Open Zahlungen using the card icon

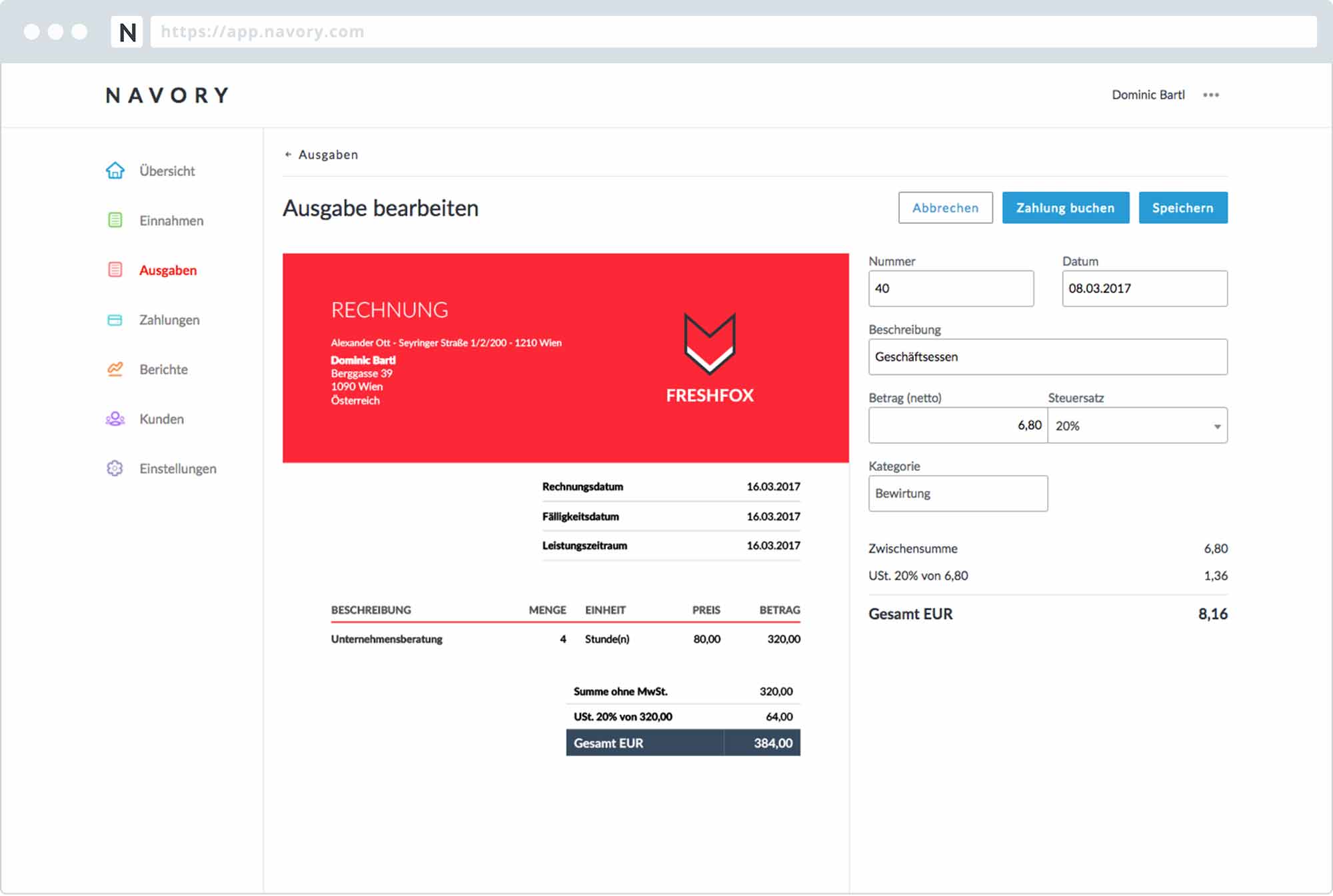[115, 320]
